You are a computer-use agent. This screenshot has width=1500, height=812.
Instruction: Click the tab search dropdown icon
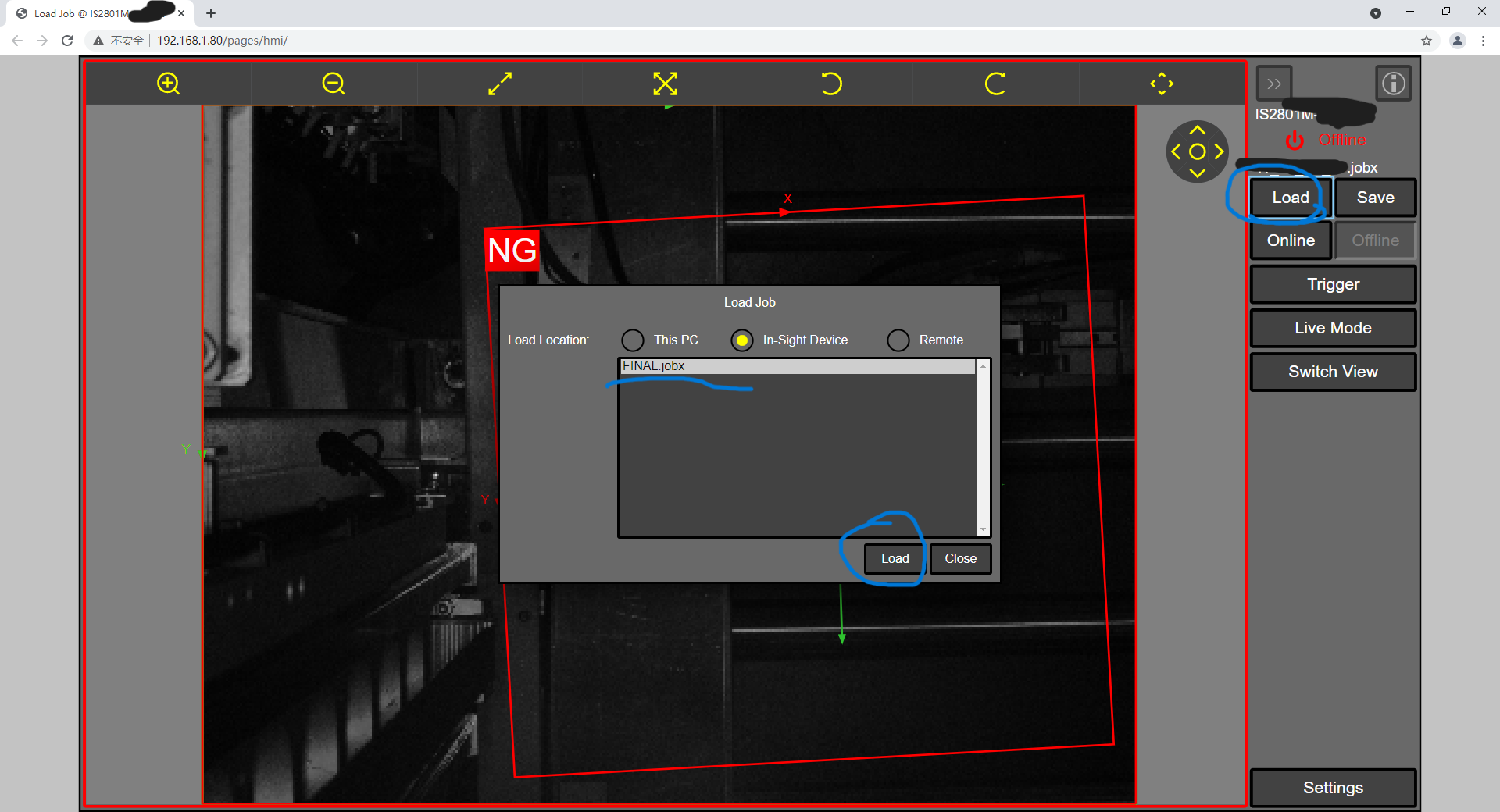click(x=1376, y=13)
